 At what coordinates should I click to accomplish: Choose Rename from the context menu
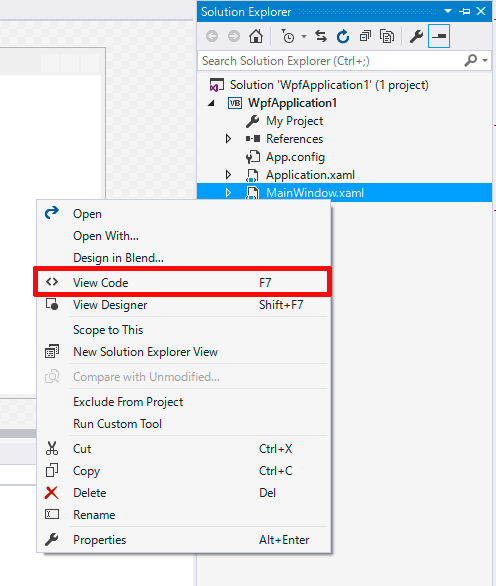click(x=183, y=515)
